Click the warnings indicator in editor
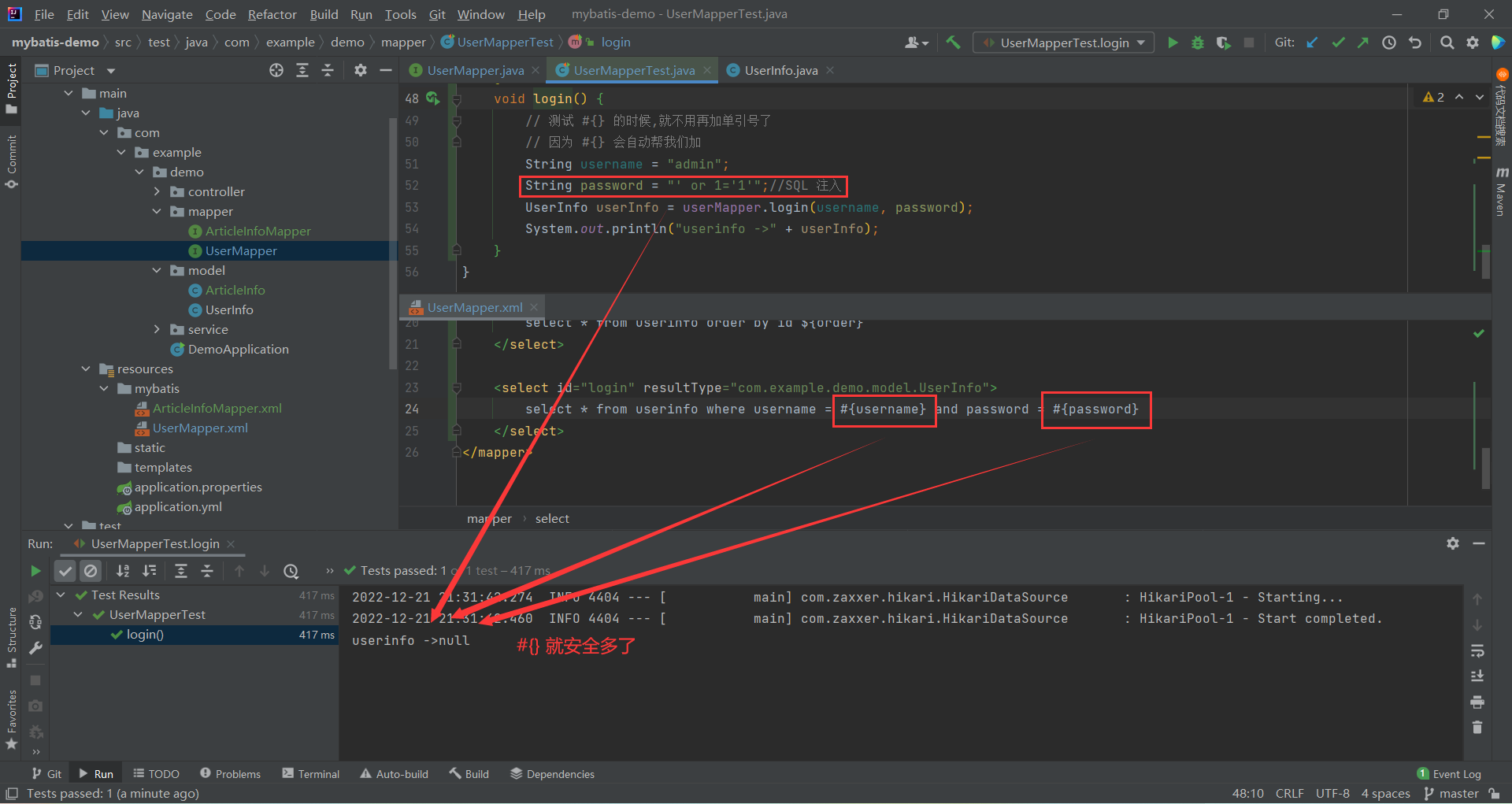This screenshot has height=804, width=1512. (x=1433, y=97)
